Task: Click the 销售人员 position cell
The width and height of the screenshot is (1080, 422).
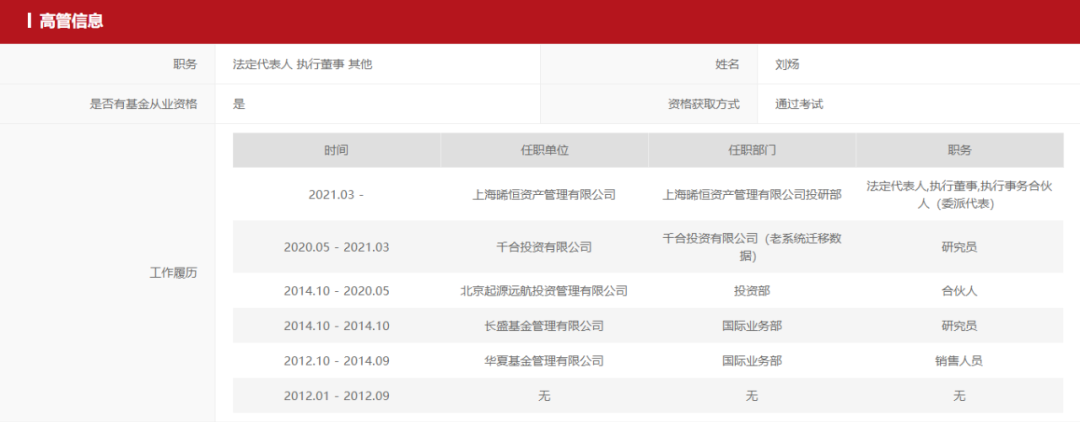Action: click(959, 361)
